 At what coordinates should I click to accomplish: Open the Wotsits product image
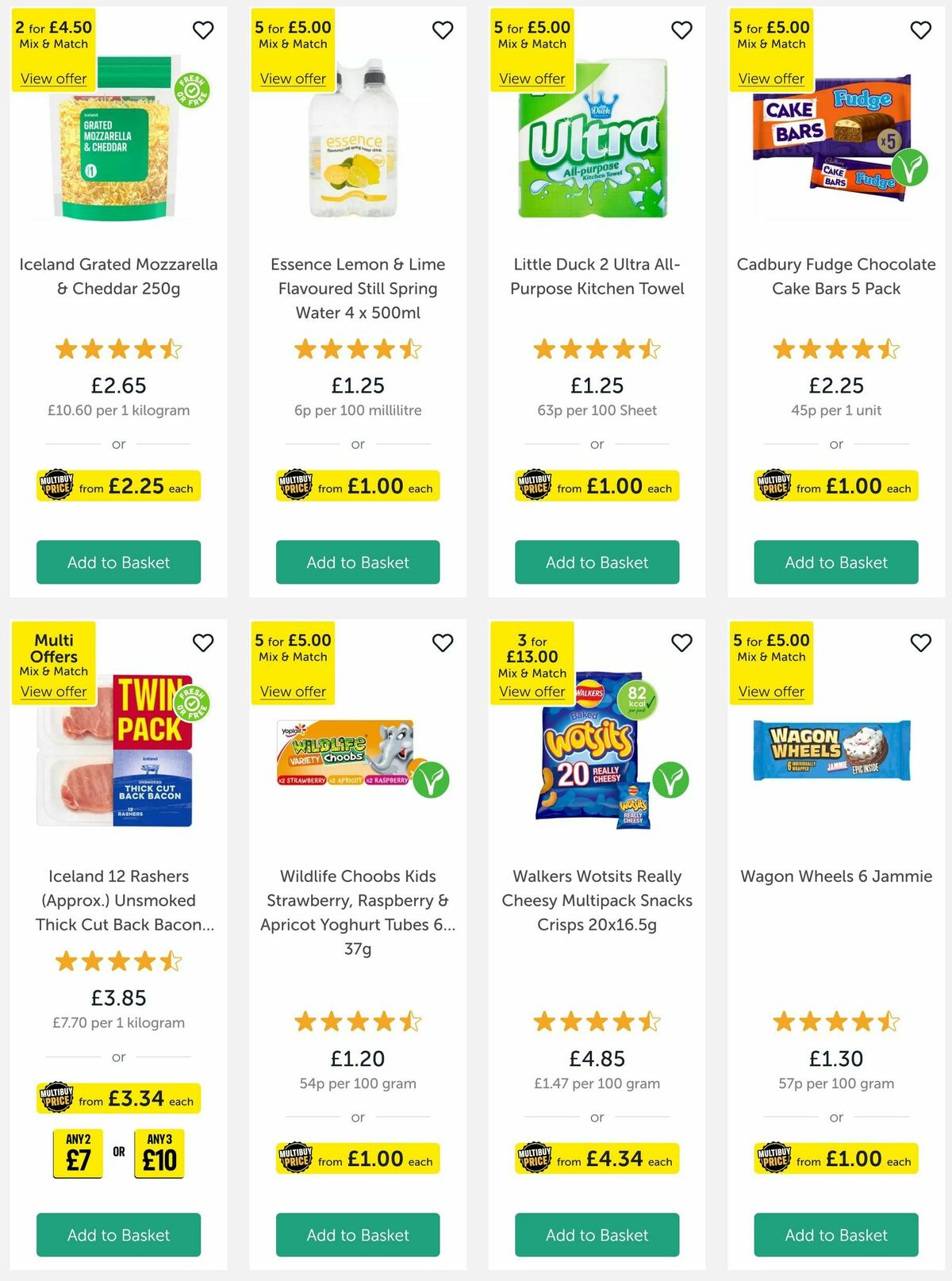tap(596, 765)
